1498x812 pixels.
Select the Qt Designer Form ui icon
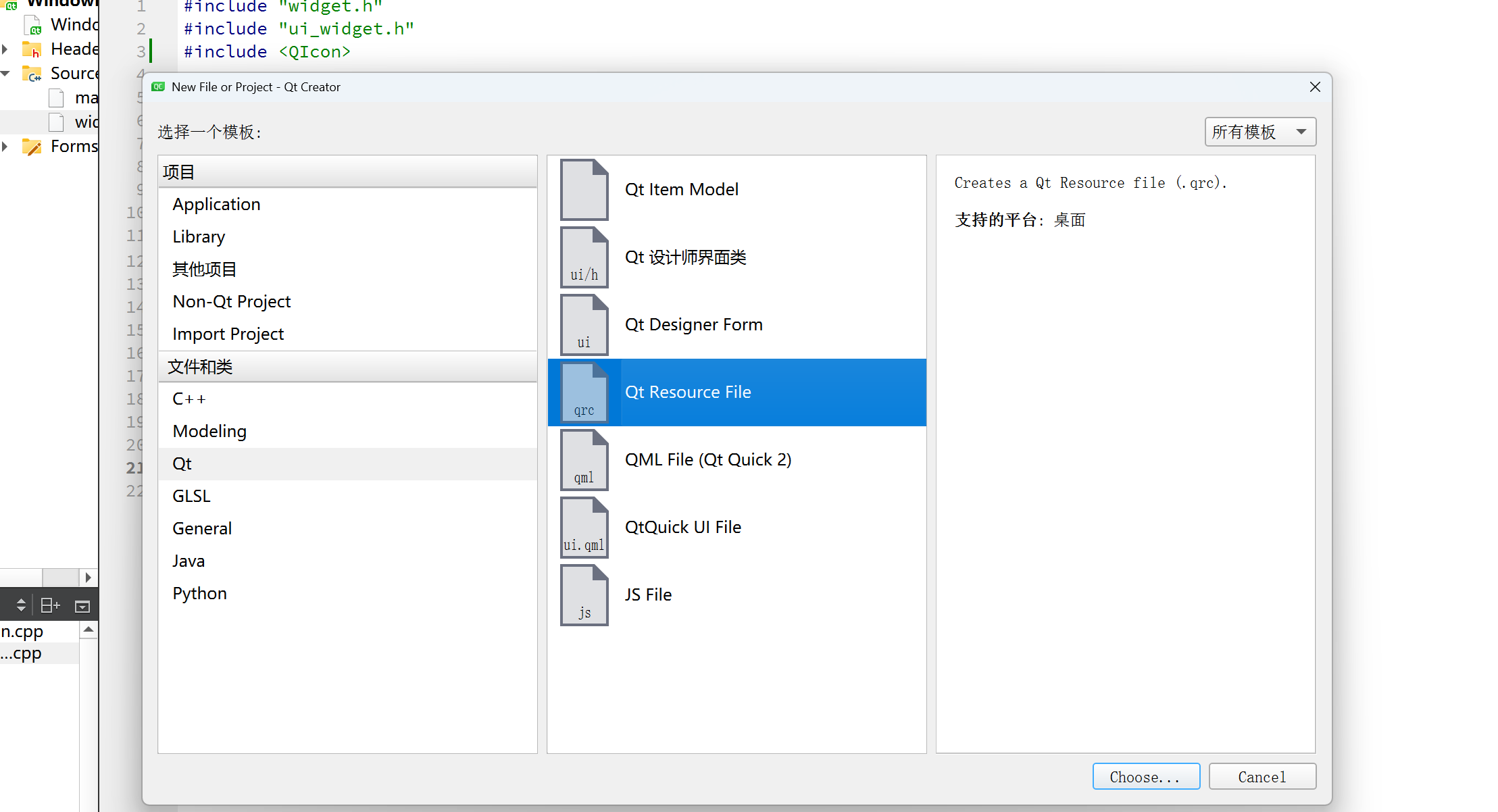click(x=584, y=325)
